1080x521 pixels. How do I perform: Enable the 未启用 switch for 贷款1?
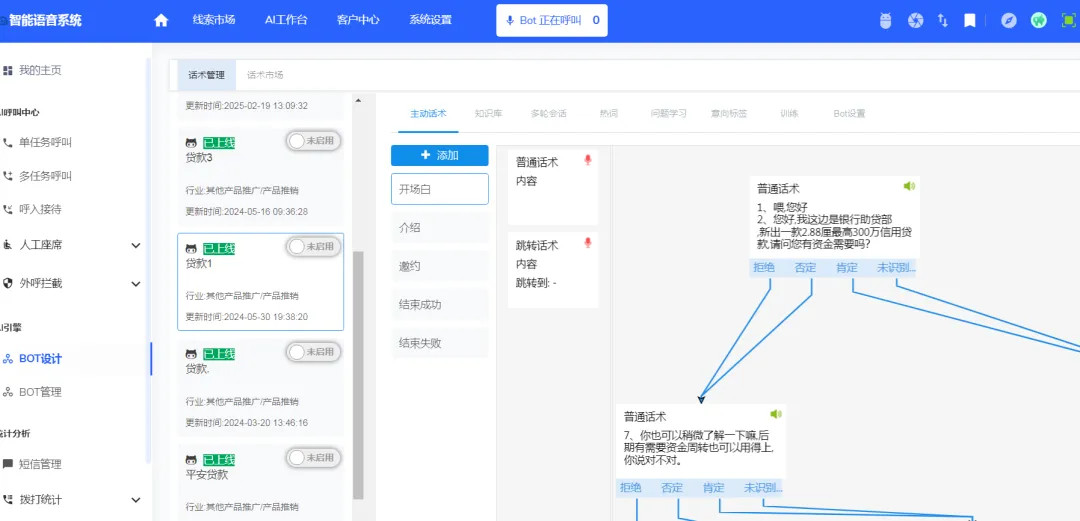click(x=313, y=246)
